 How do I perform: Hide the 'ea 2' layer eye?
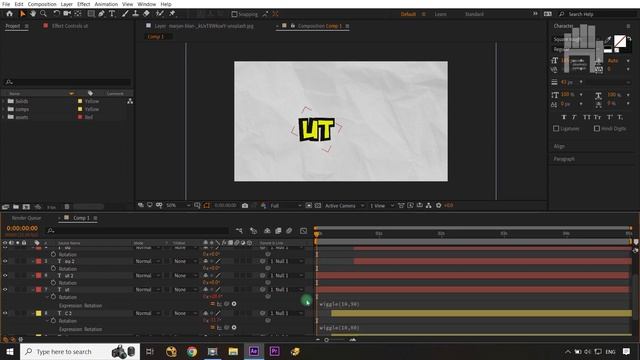(x=5, y=261)
